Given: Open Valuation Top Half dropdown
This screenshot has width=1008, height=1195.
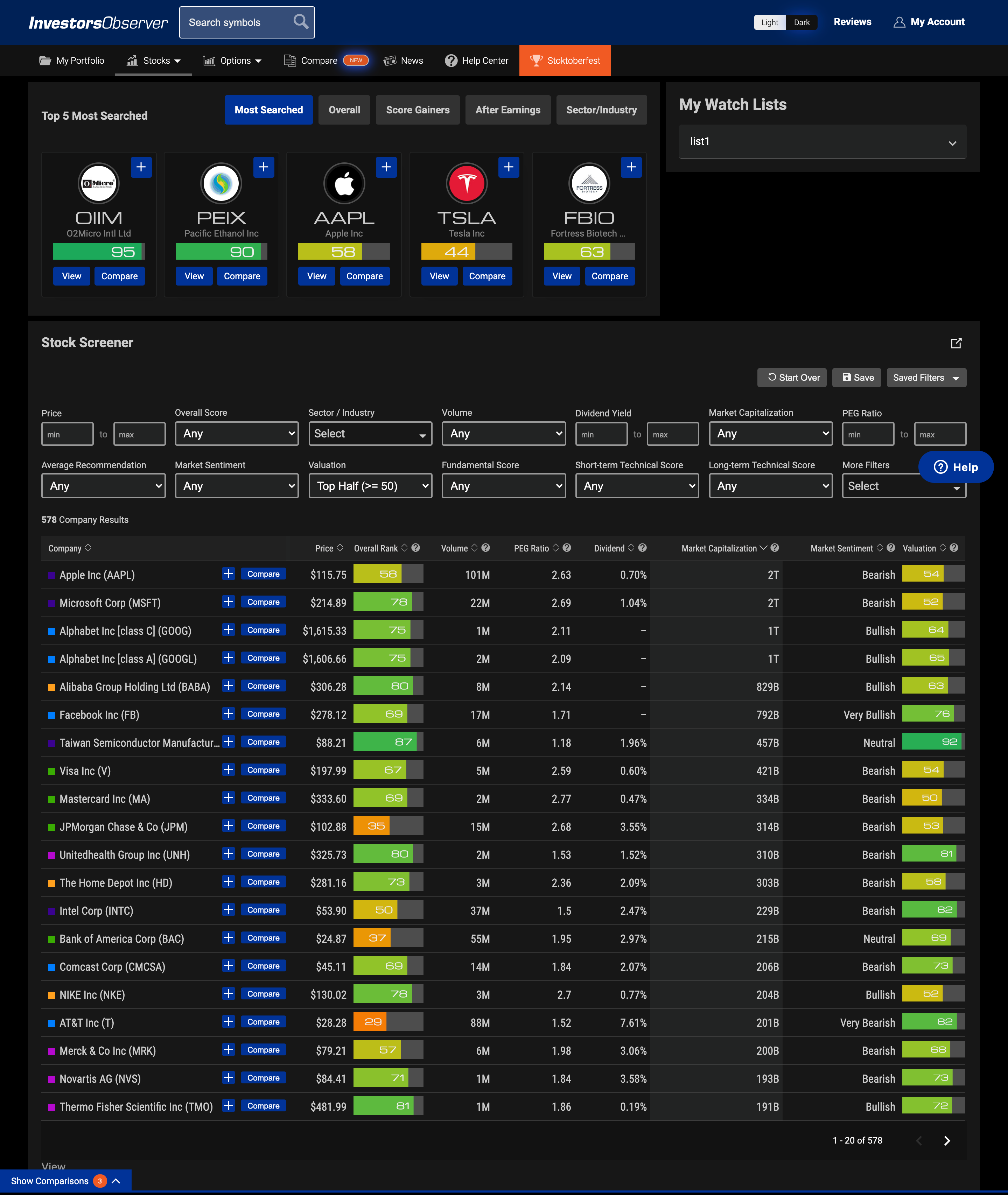Looking at the screenshot, I should coord(370,486).
